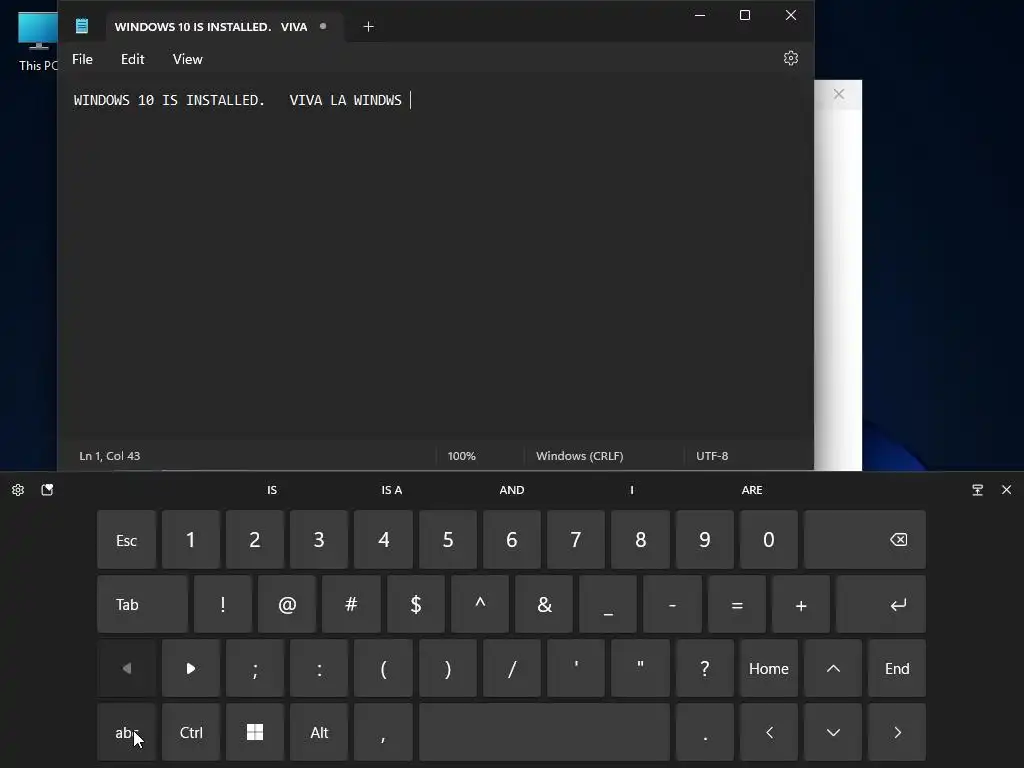Tap the plus sign key
This screenshot has height=768, width=1024.
pyautogui.click(x=801, y=604)
